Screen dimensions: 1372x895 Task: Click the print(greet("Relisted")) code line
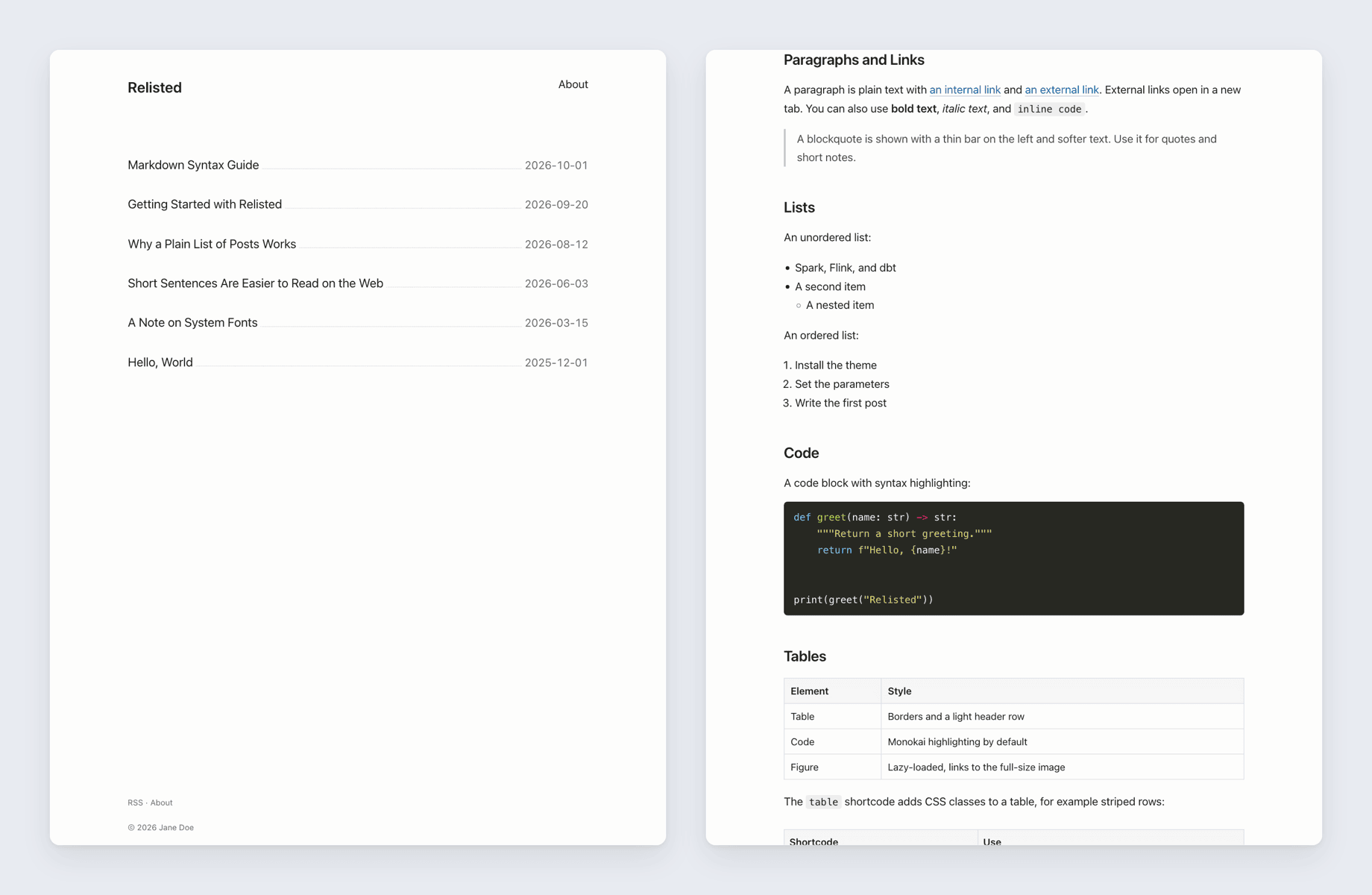(863, 600)
